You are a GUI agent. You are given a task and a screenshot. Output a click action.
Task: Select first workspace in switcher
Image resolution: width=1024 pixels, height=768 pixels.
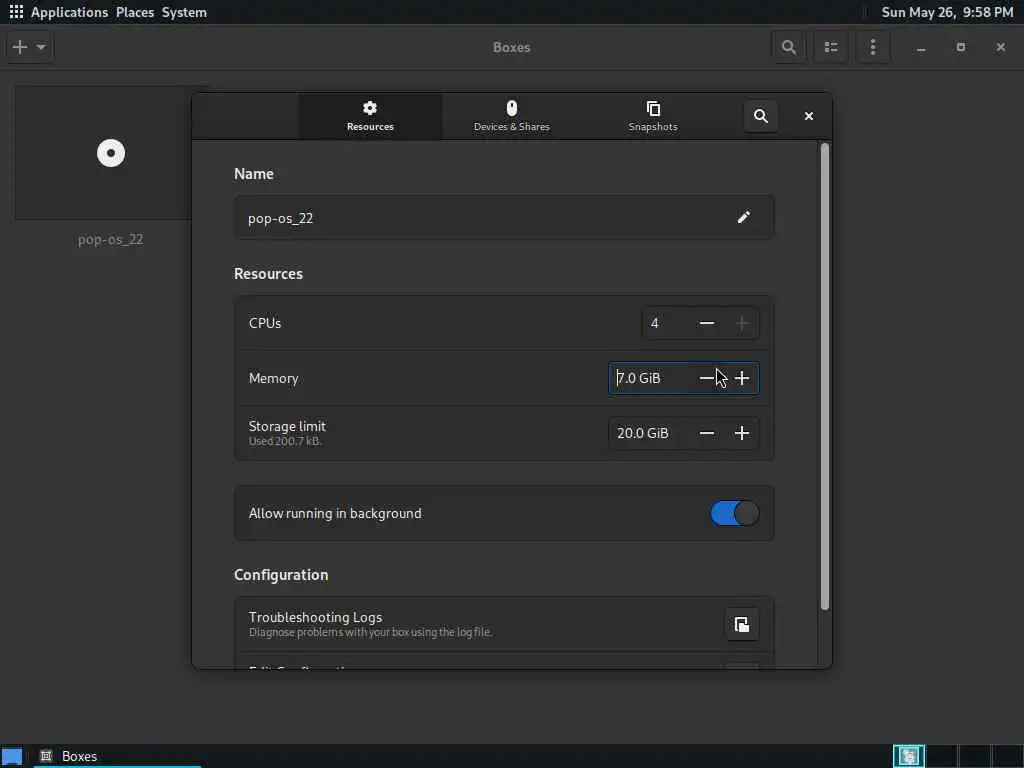[x=908, y=756]
